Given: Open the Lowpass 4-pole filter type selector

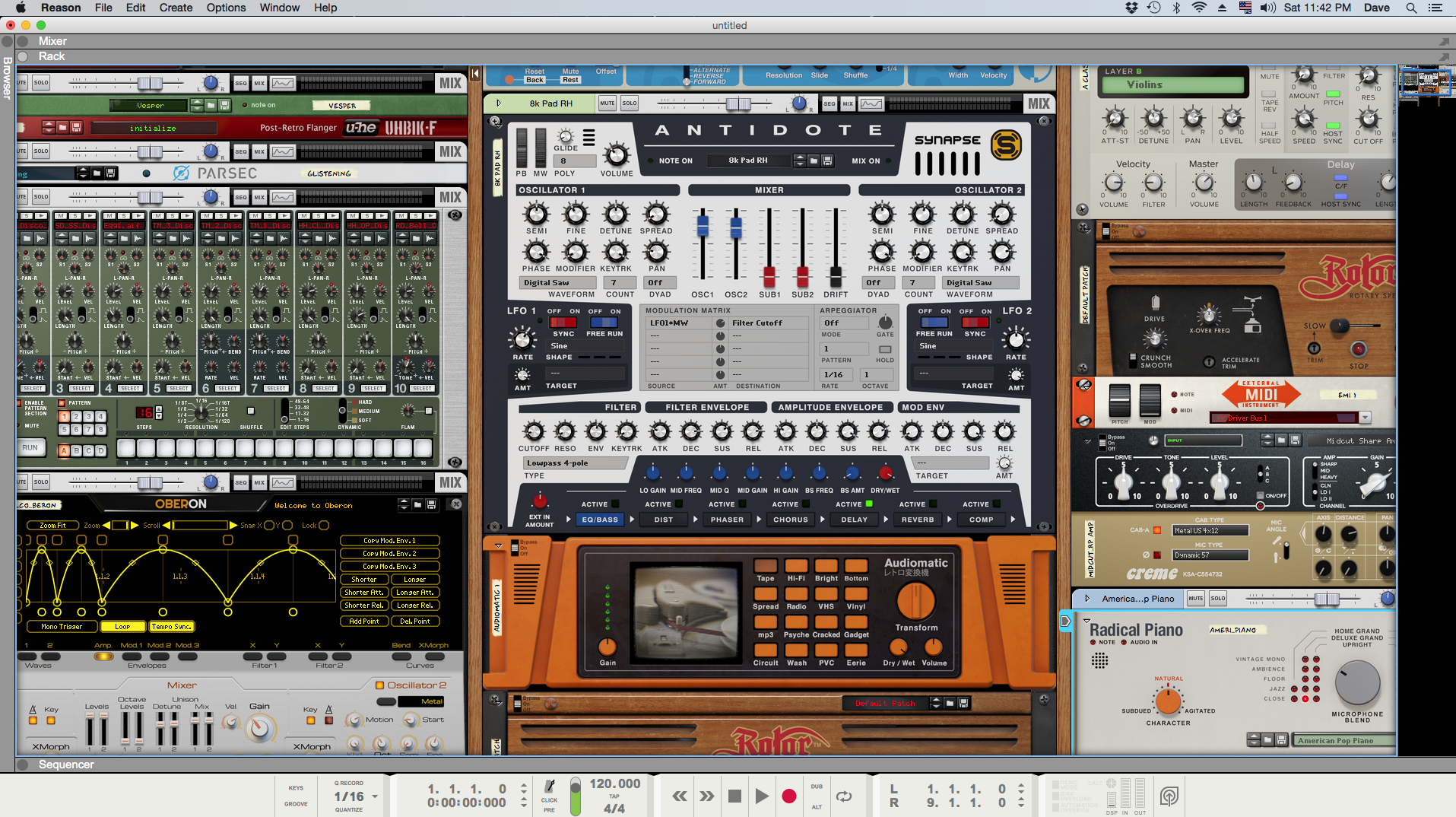Looking at the screenshot, I should pyautogui.click(x=574, y=463).
